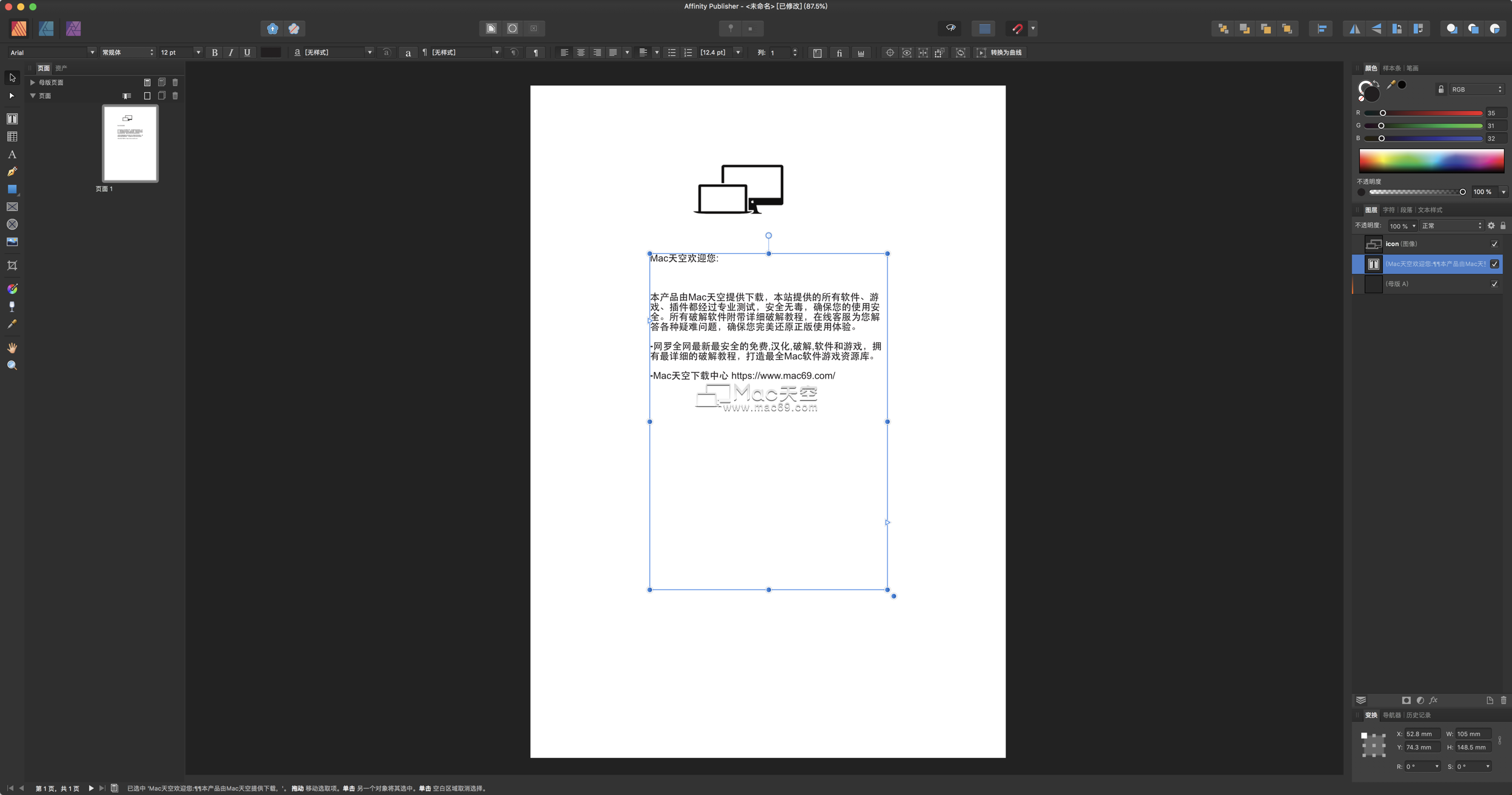Switch to the 字符 tab
The width and height of the screenshot is (1512, 795).
point(1388,210)
